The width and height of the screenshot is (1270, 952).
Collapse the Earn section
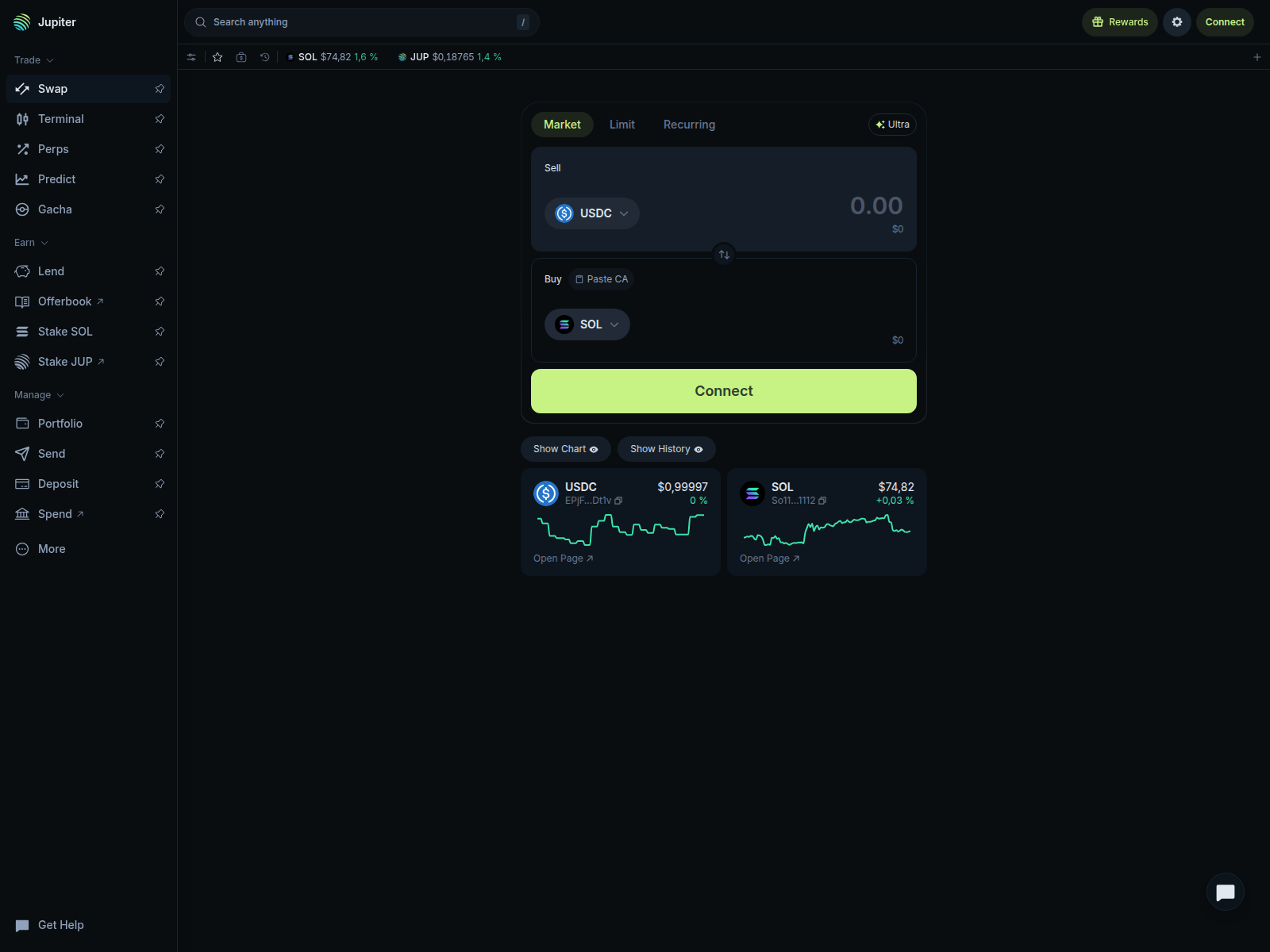pos(31,243)
